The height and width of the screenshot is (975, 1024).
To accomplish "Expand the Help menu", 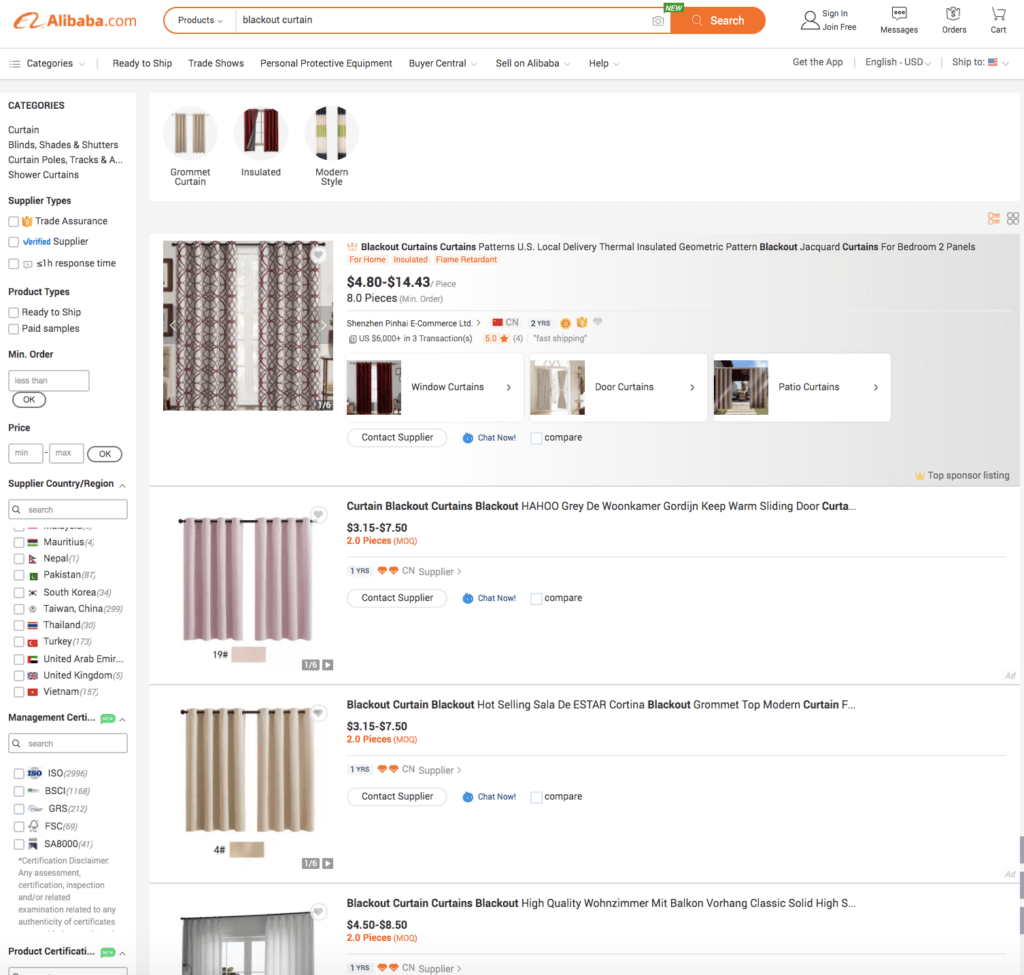I will pyautogui.click(x=604, y=63).
